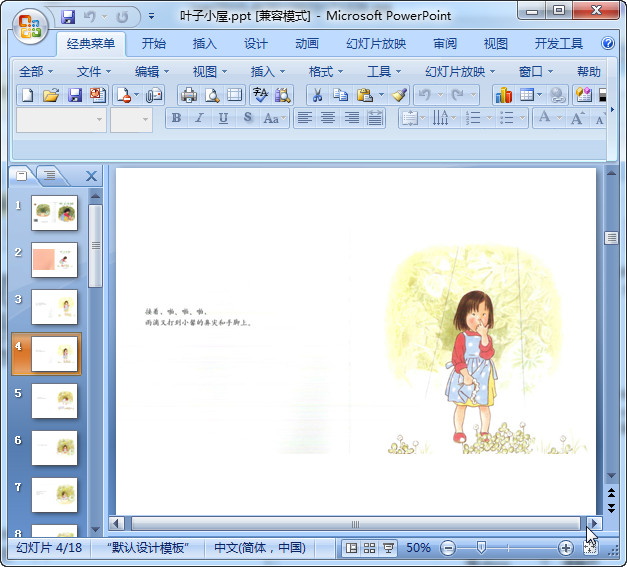
Task: Zoom in with the plus button
Action: 565,548
